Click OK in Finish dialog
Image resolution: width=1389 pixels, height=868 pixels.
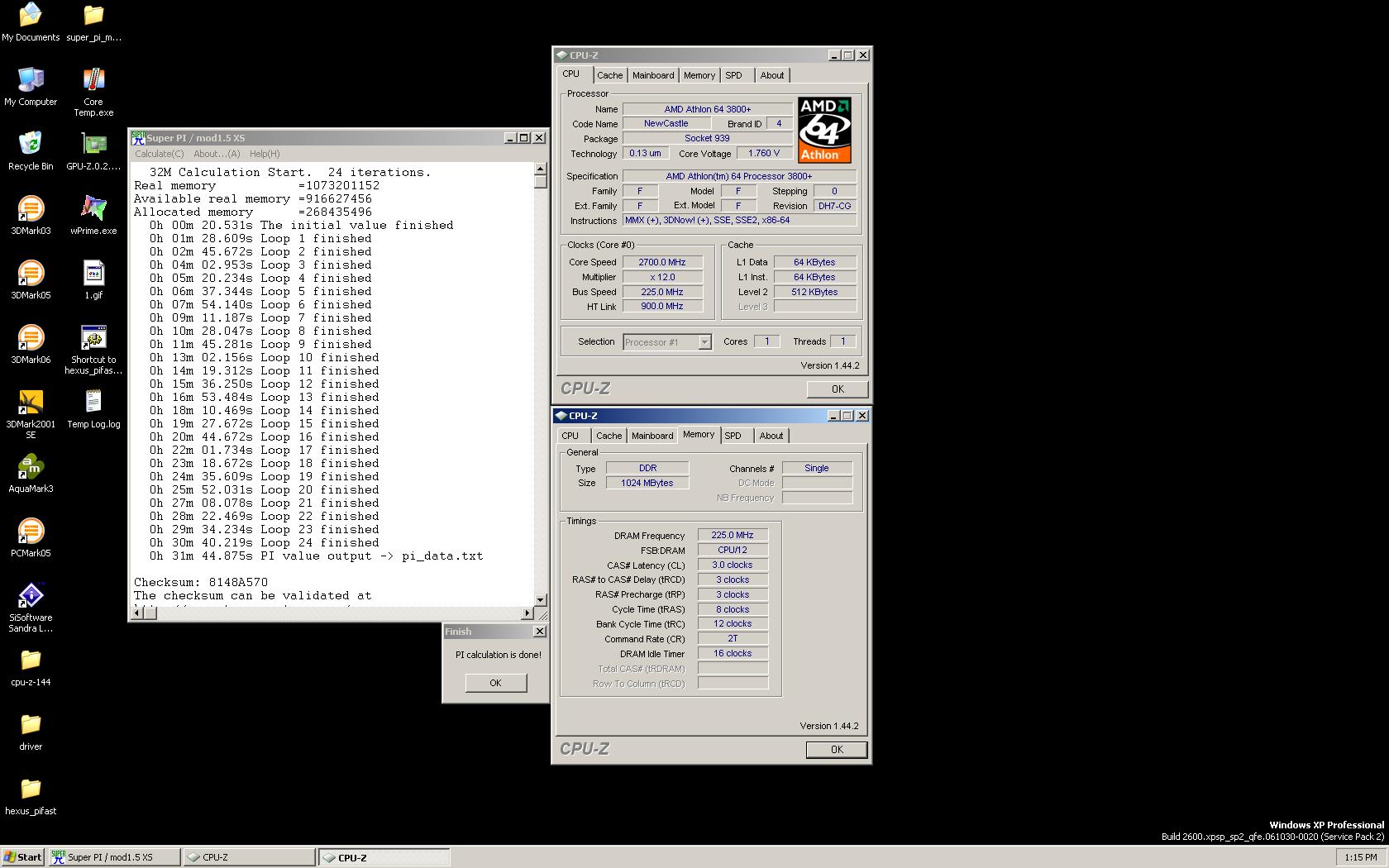click(x=495, y=683)
